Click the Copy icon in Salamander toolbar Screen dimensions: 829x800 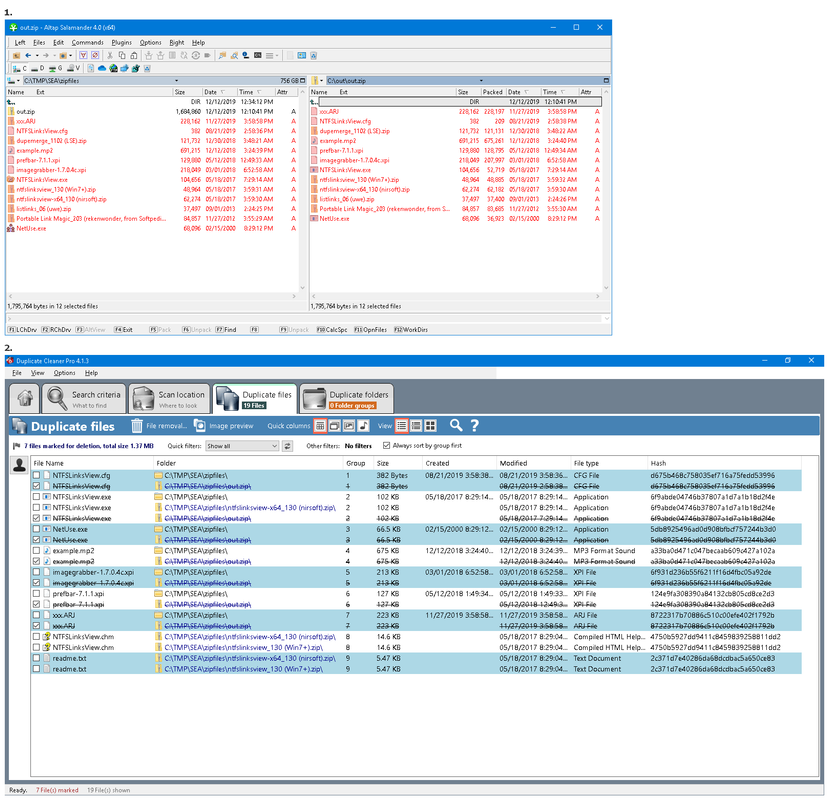point(122,56)
